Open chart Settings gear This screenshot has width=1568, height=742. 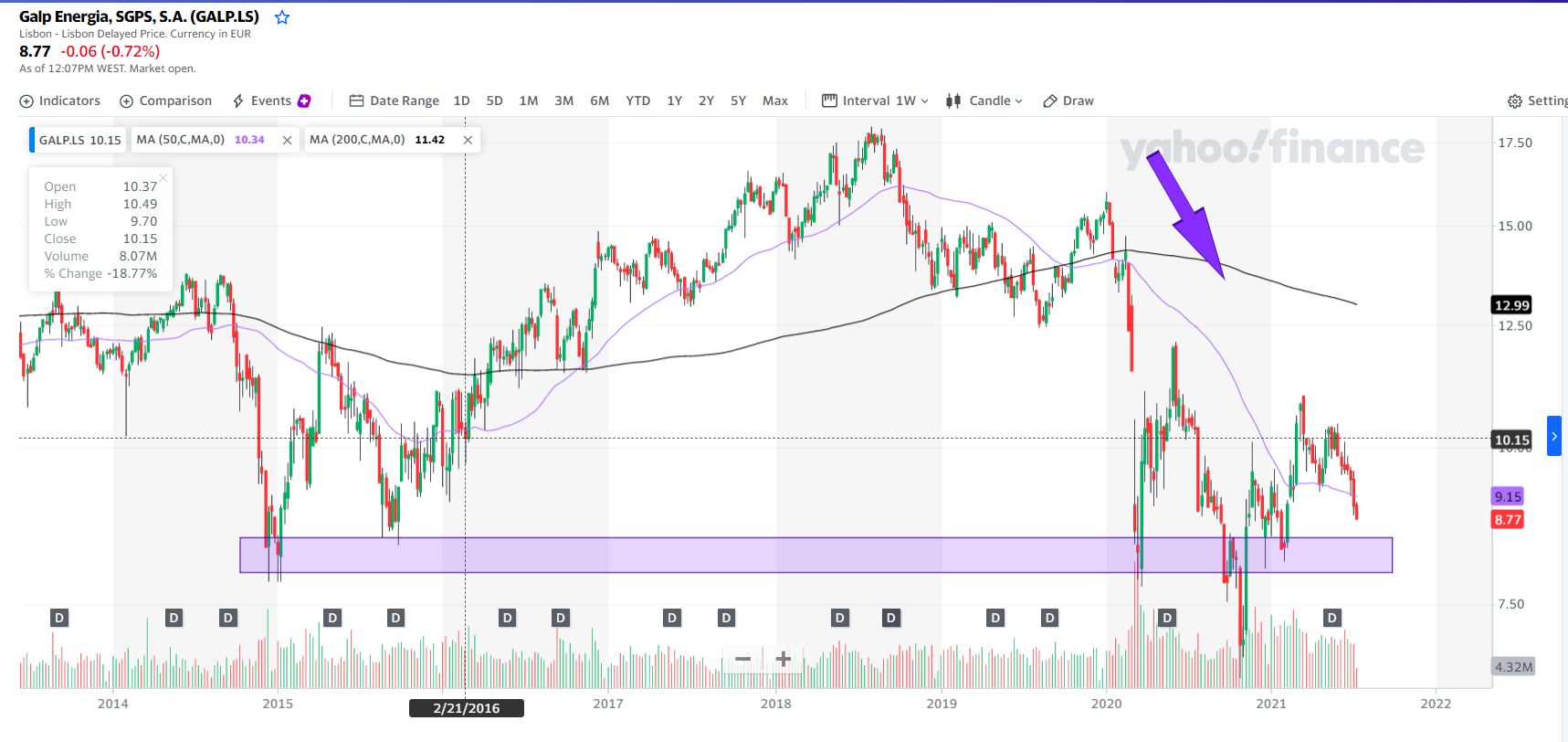point(1537,101)
